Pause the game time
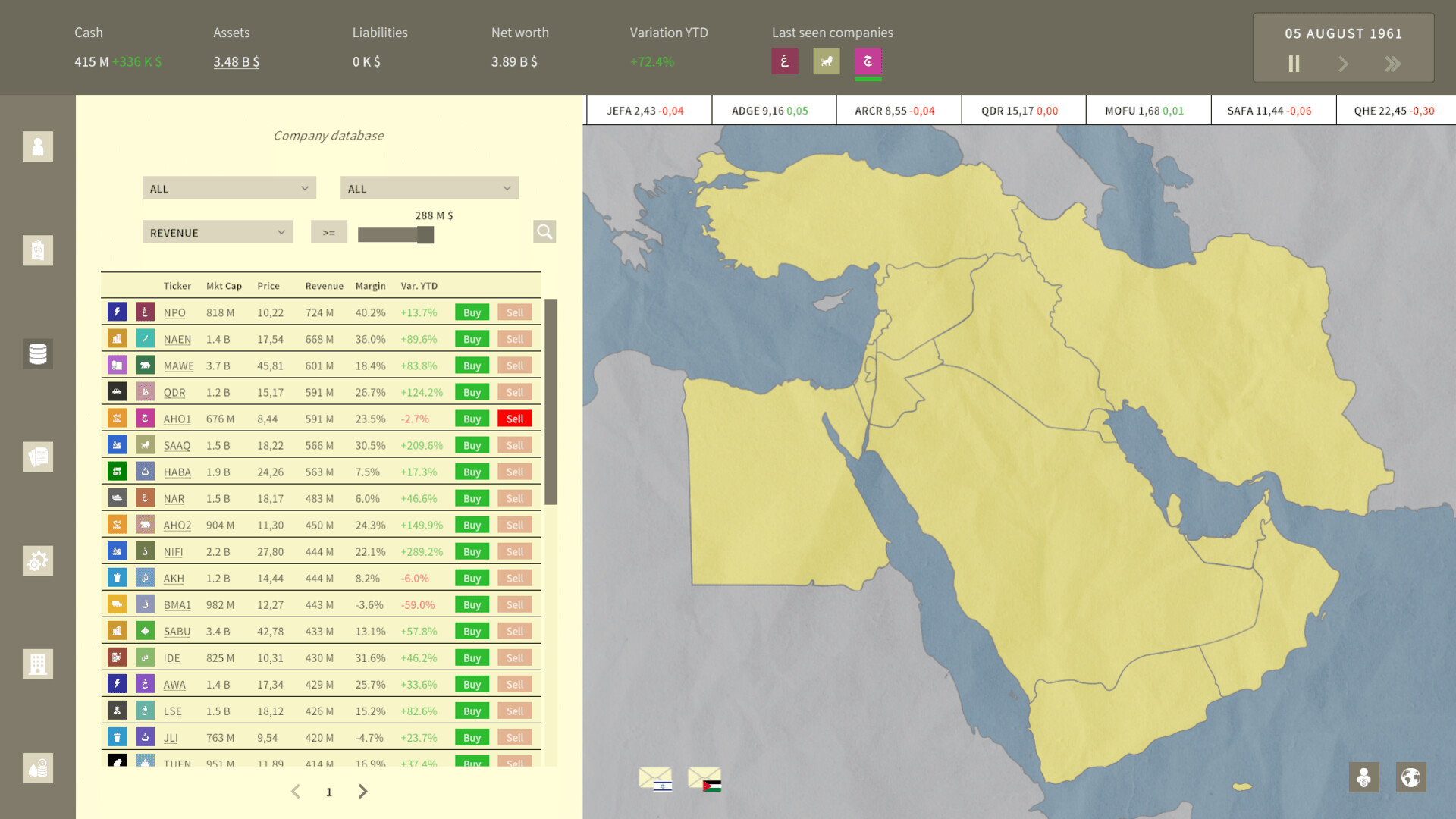 click(x=1294, y=64)
